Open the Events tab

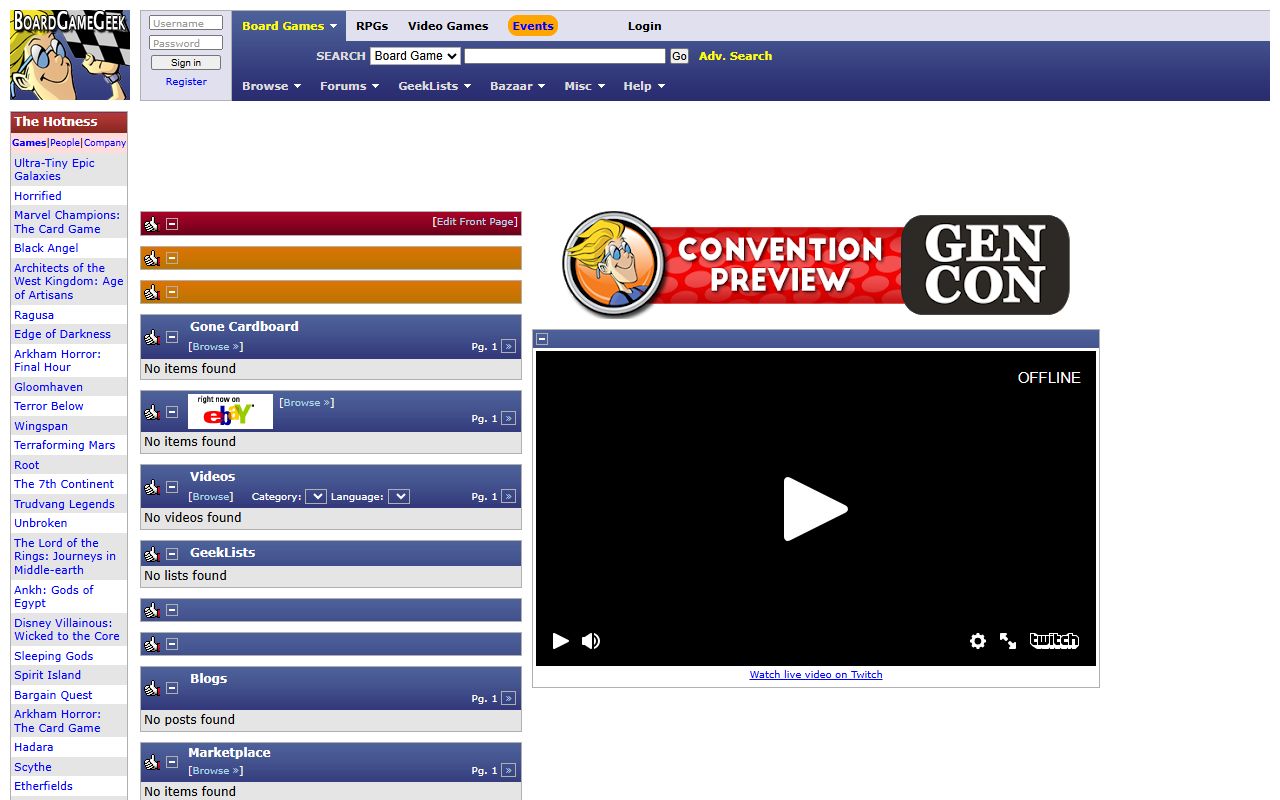click(533, 26)
